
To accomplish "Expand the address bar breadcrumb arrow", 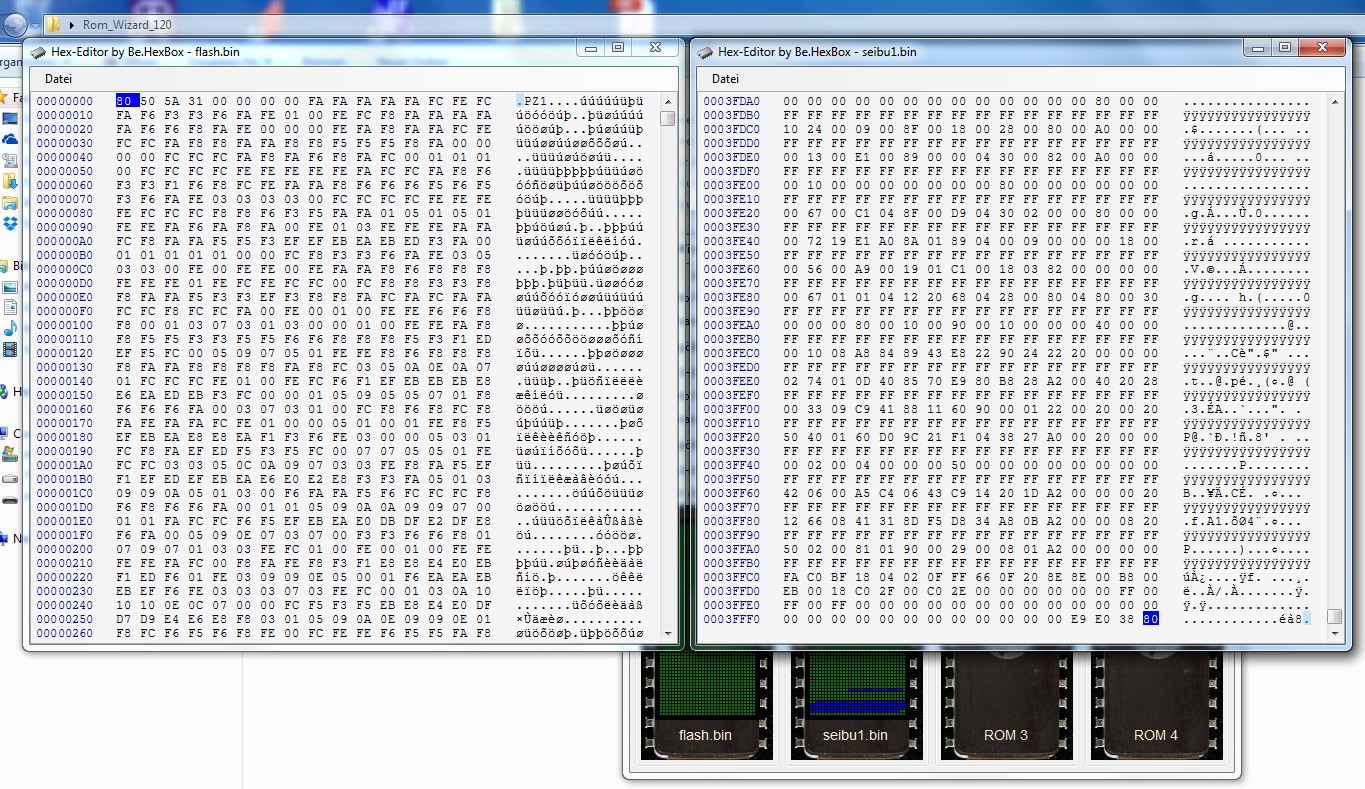I will (x=72, y=24).
